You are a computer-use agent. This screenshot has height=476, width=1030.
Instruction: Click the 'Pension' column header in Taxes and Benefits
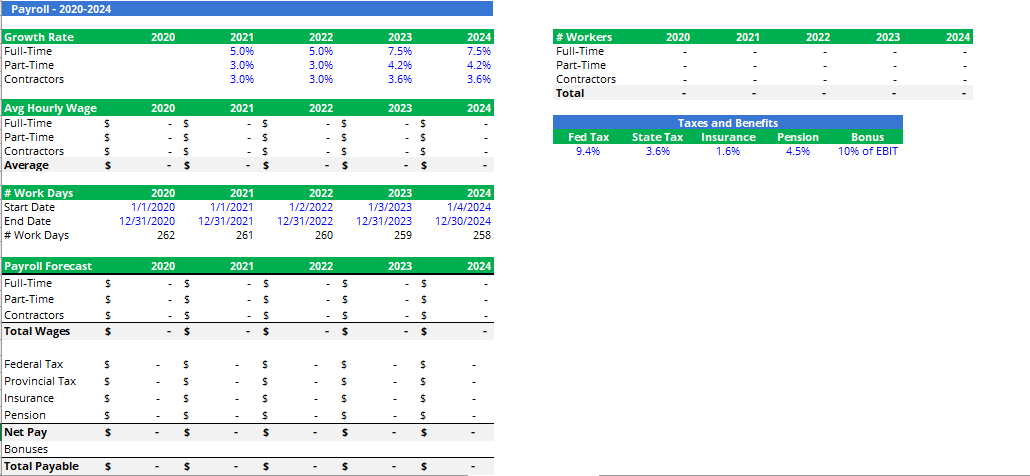[798, 137]
